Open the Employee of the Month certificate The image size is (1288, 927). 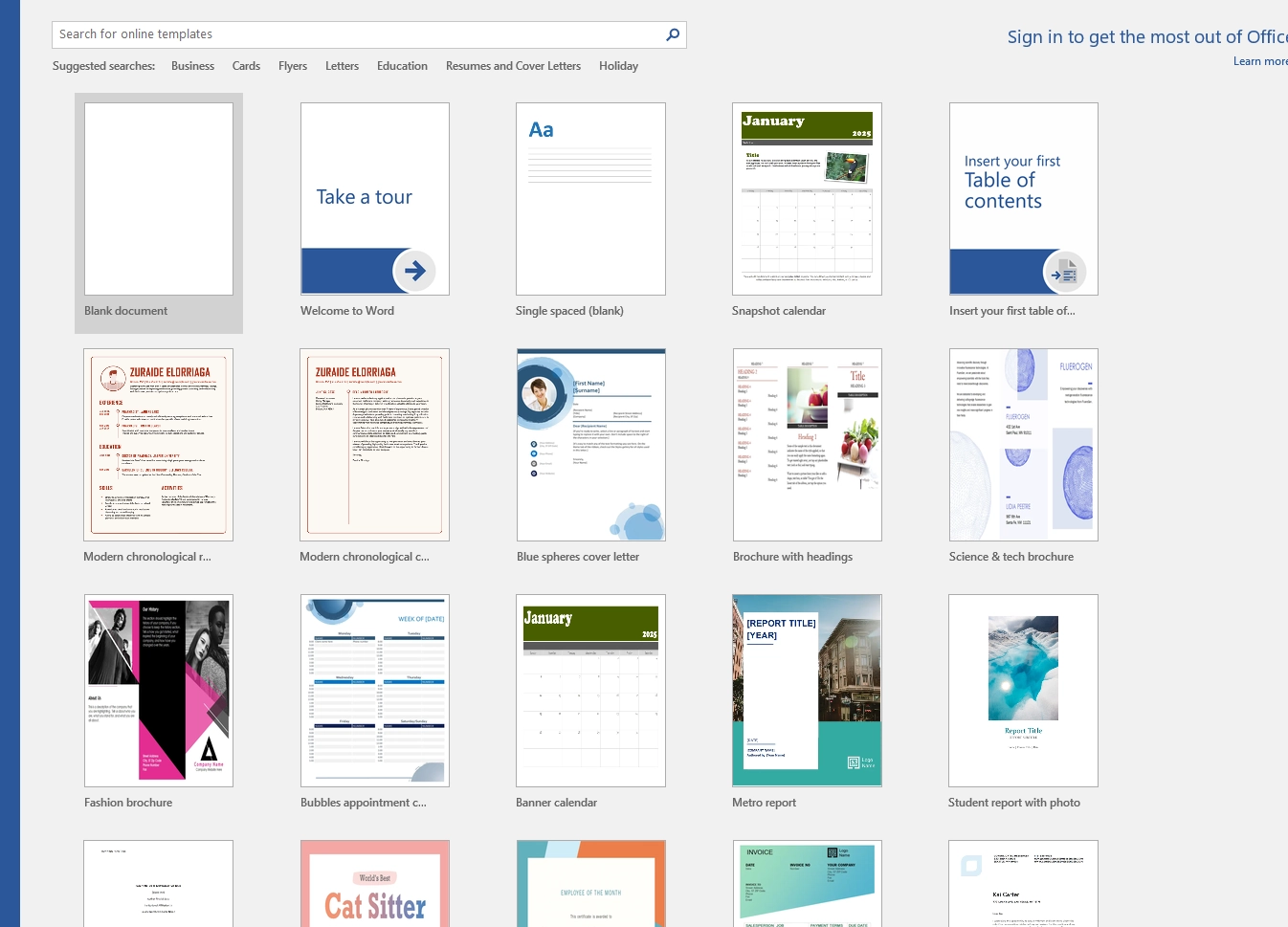coord(591,883)
